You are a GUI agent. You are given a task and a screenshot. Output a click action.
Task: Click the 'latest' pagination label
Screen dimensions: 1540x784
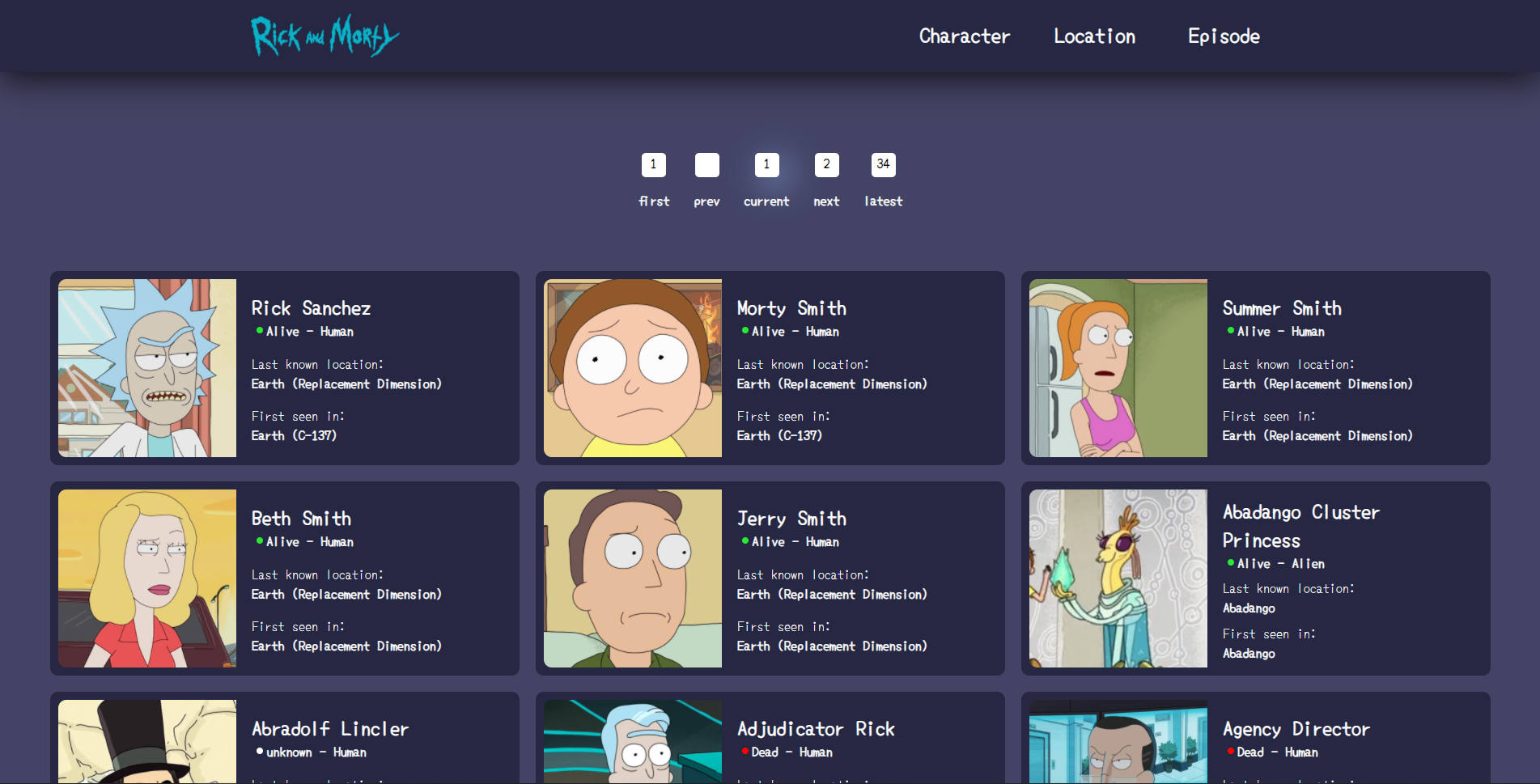(x=884, y=201)
